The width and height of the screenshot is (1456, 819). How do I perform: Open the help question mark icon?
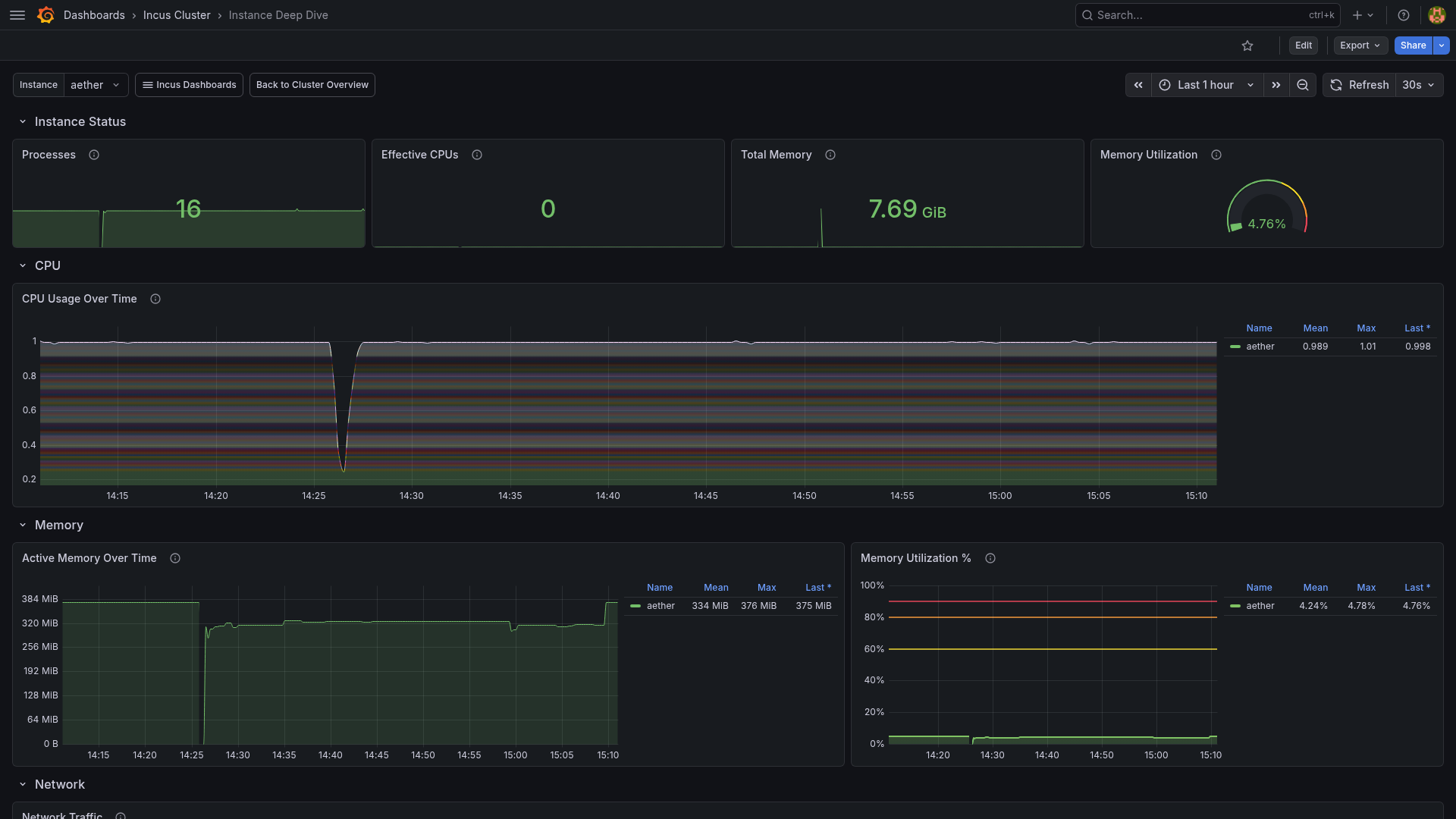(1404, 15)
